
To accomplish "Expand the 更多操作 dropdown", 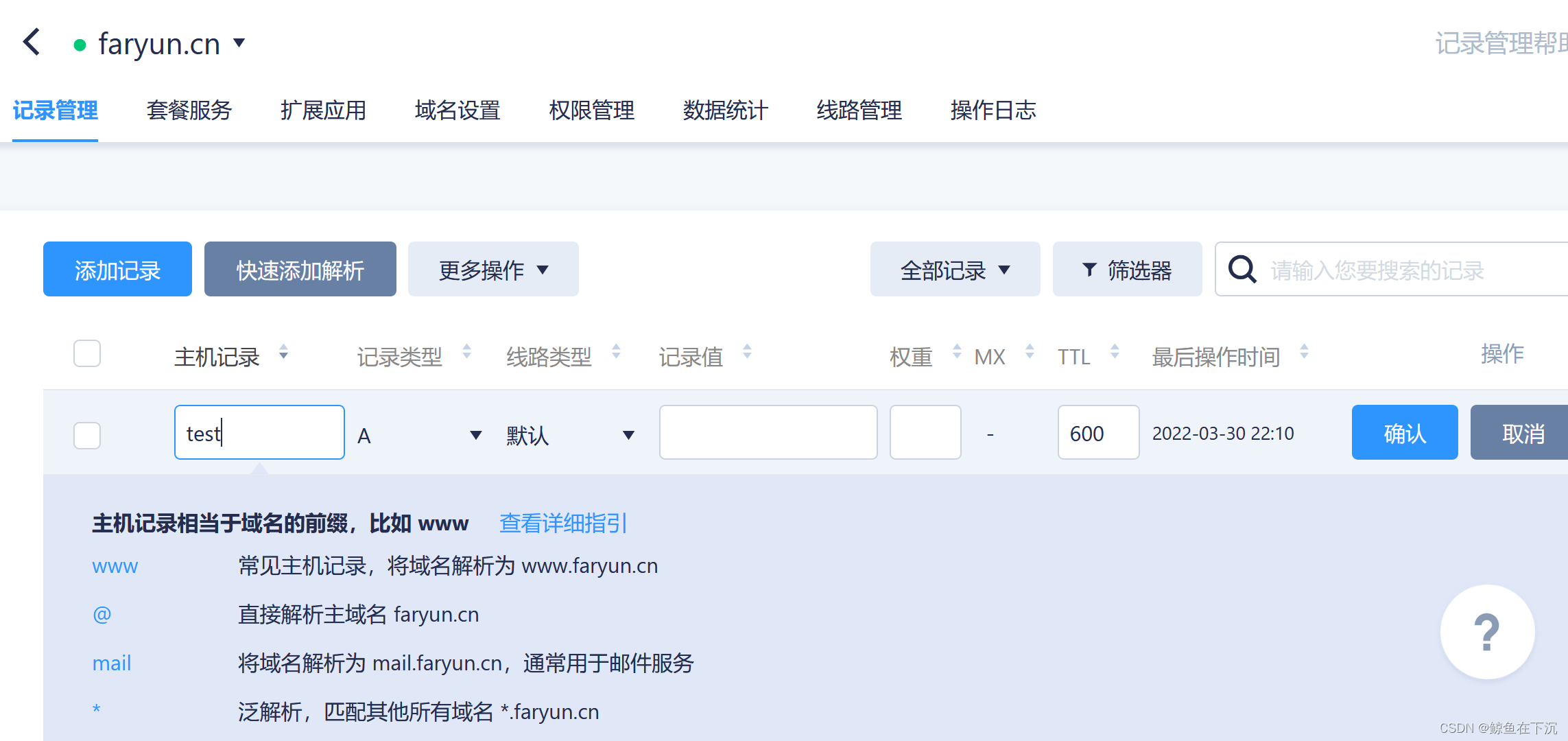I will tap(493, 270).
